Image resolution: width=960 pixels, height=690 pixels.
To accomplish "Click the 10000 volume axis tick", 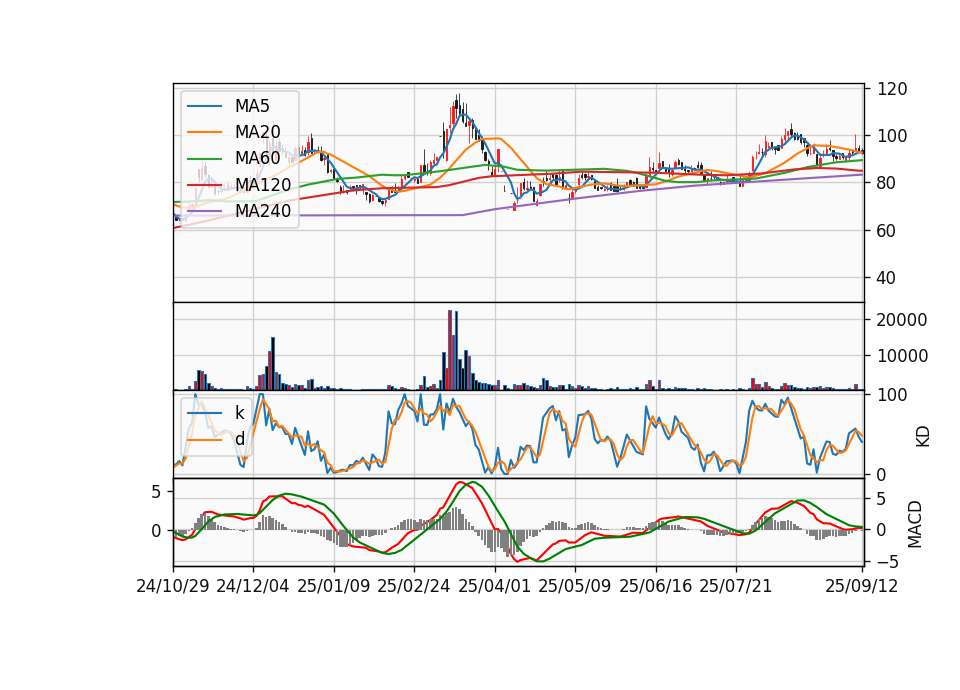I will click(902, 356).
